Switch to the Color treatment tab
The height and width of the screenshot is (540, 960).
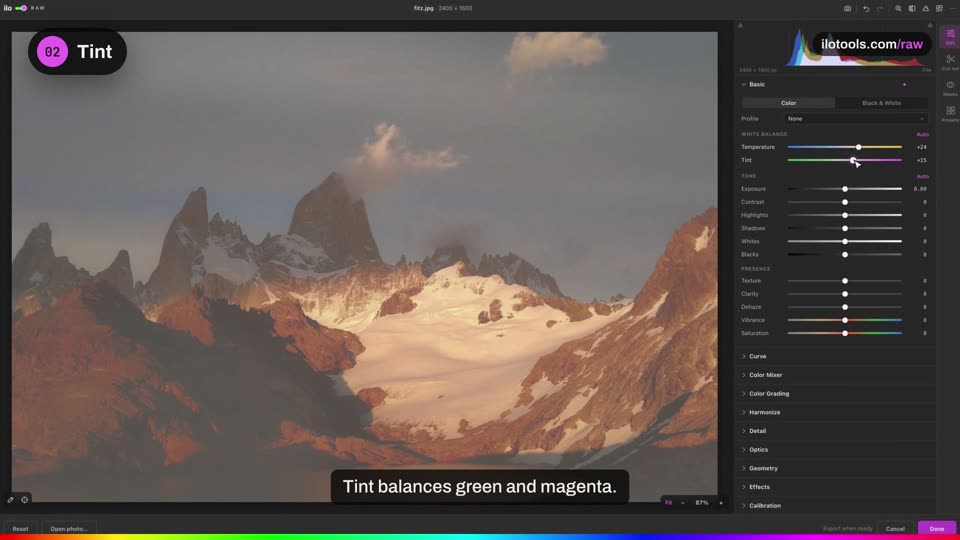[789, 103]
